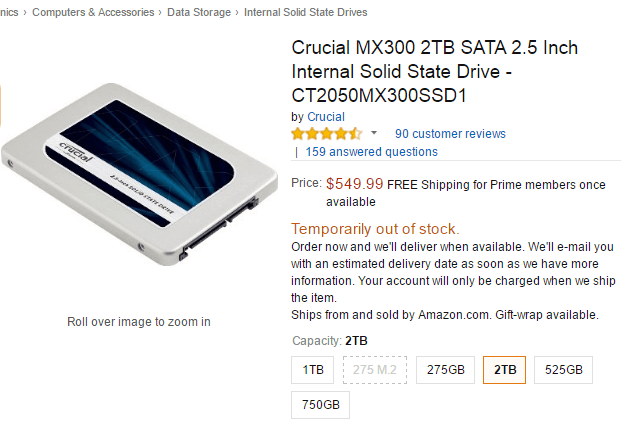Choose the 525GB capacity option

click(x=563, y=370)
